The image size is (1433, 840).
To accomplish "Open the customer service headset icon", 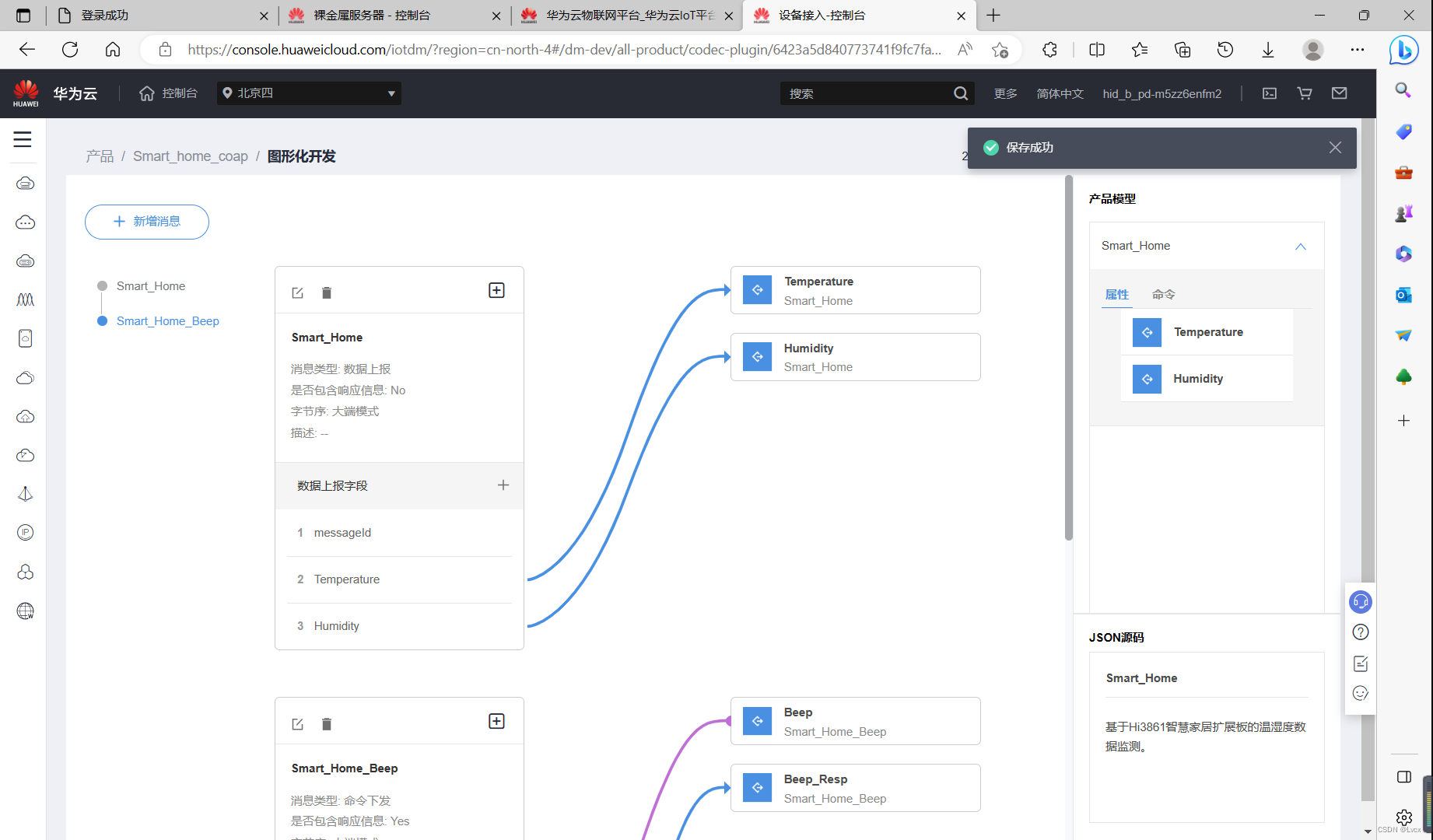I will (x=1361, y=602).
